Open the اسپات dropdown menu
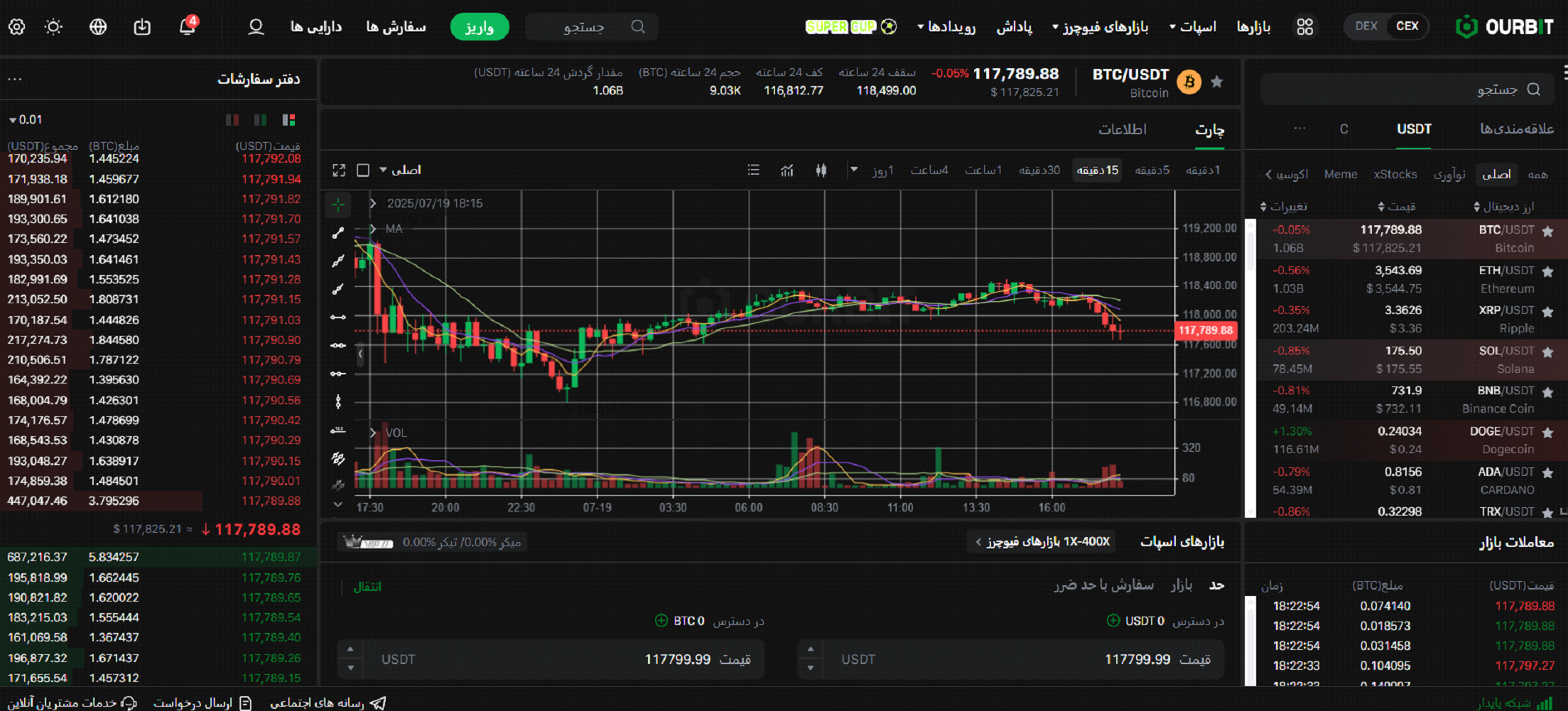 (1193, 27)
